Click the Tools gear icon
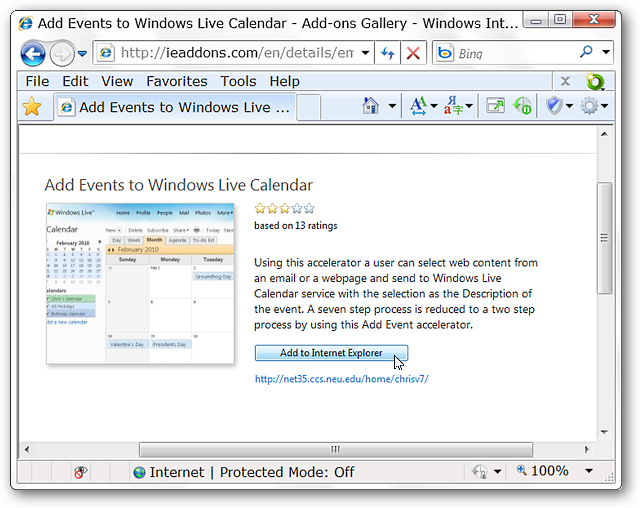The height and width of the screenshot is (508, 640). click(x=589, y=106)
